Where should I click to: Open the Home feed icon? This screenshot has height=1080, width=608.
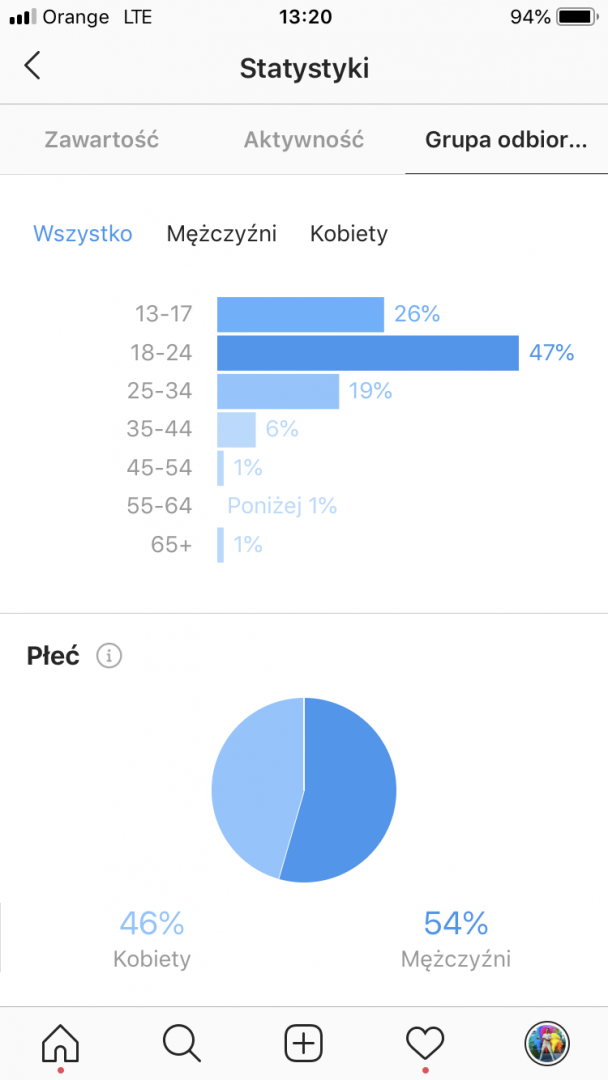tap(60, 1043)
